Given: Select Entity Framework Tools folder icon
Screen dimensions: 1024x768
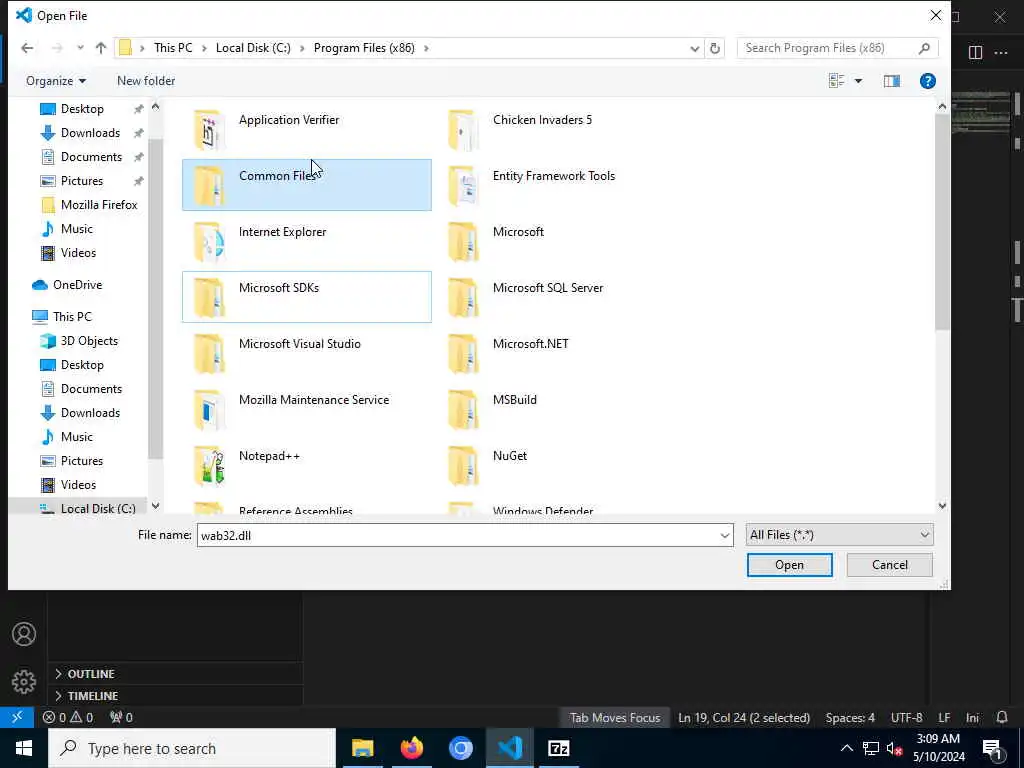Looking at the screenshot, I should (463, 185).
